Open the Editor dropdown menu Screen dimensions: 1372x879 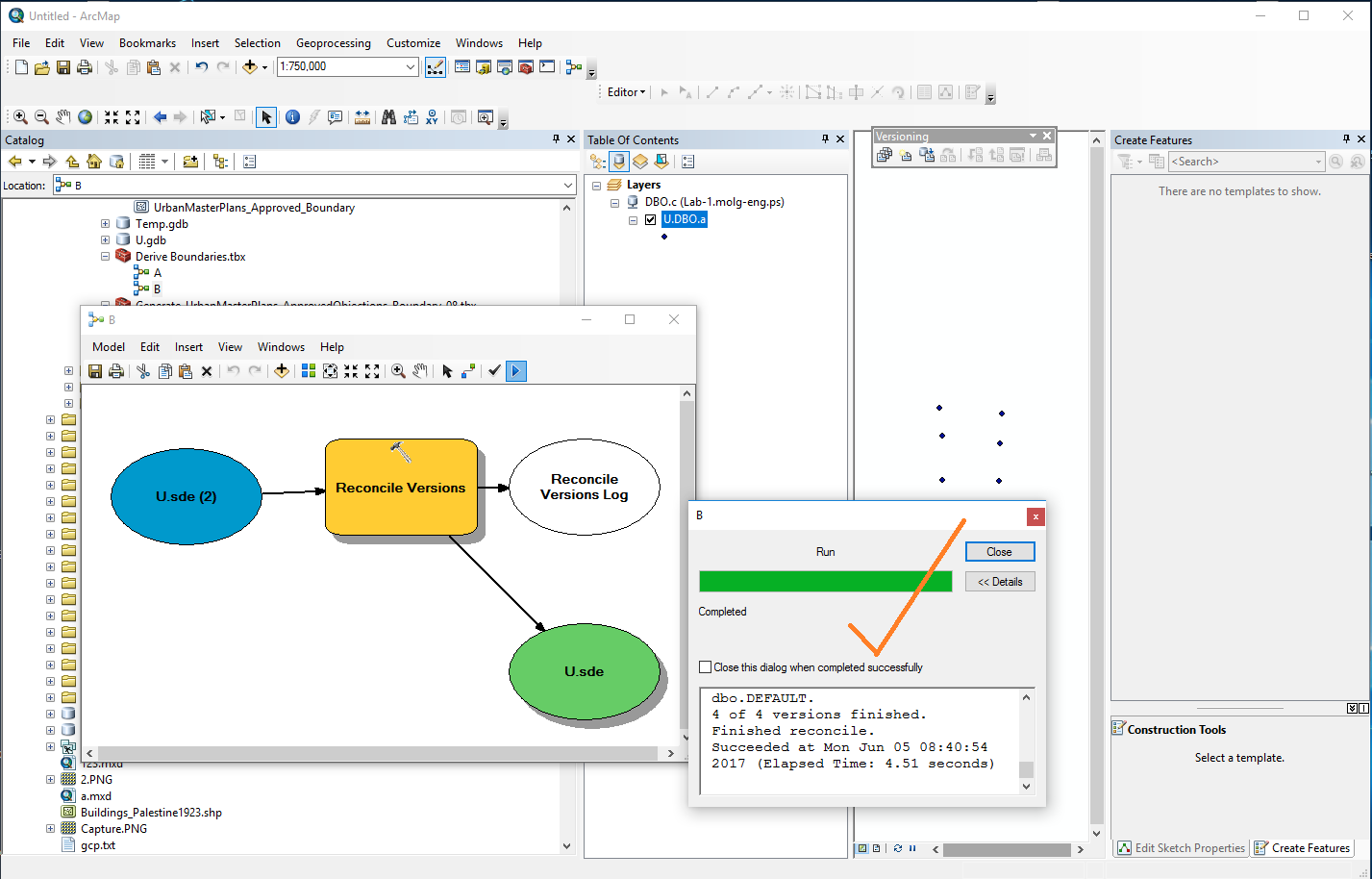pyautogui.click(x=627, y=92)
